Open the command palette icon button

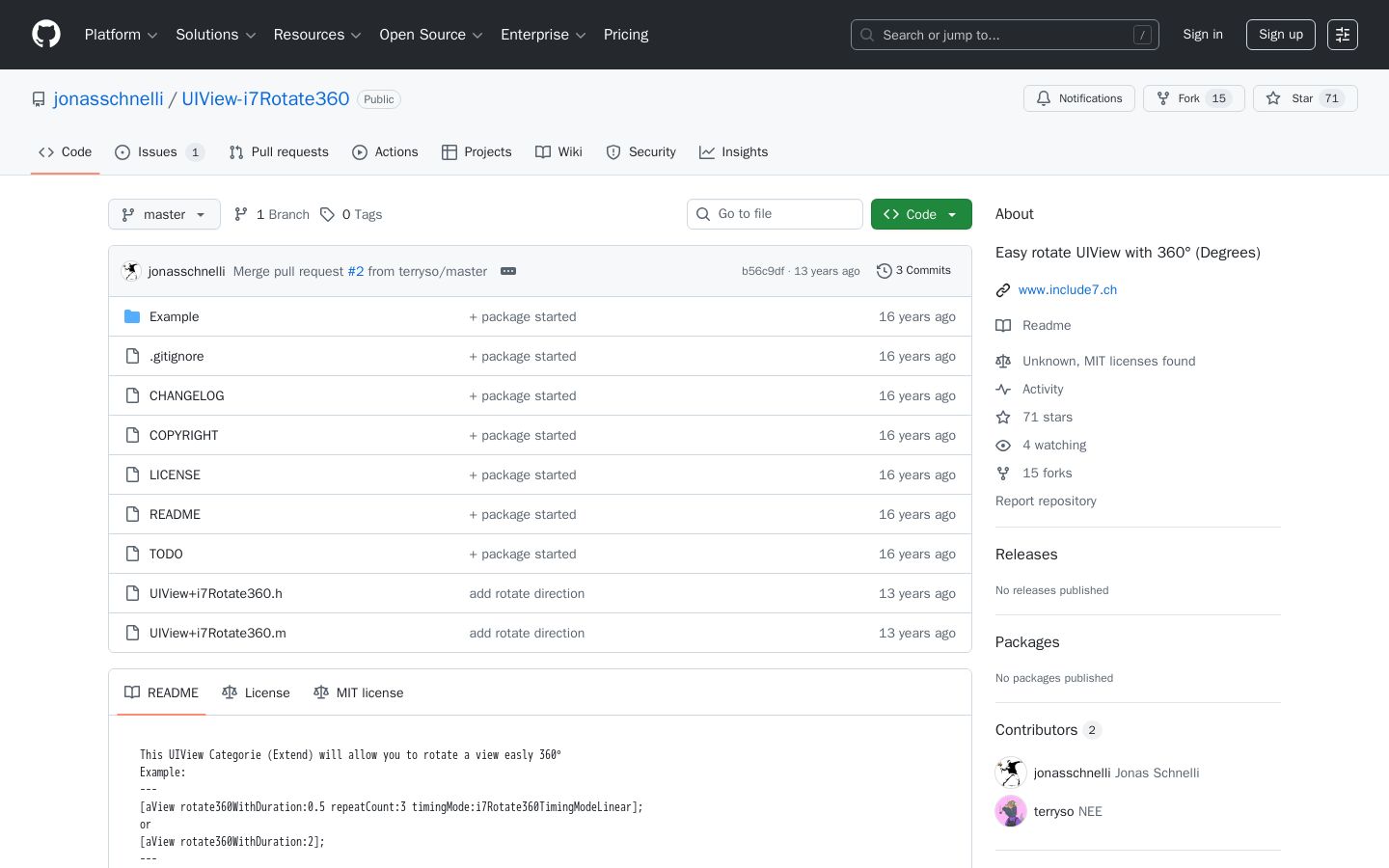point(1343,35)
